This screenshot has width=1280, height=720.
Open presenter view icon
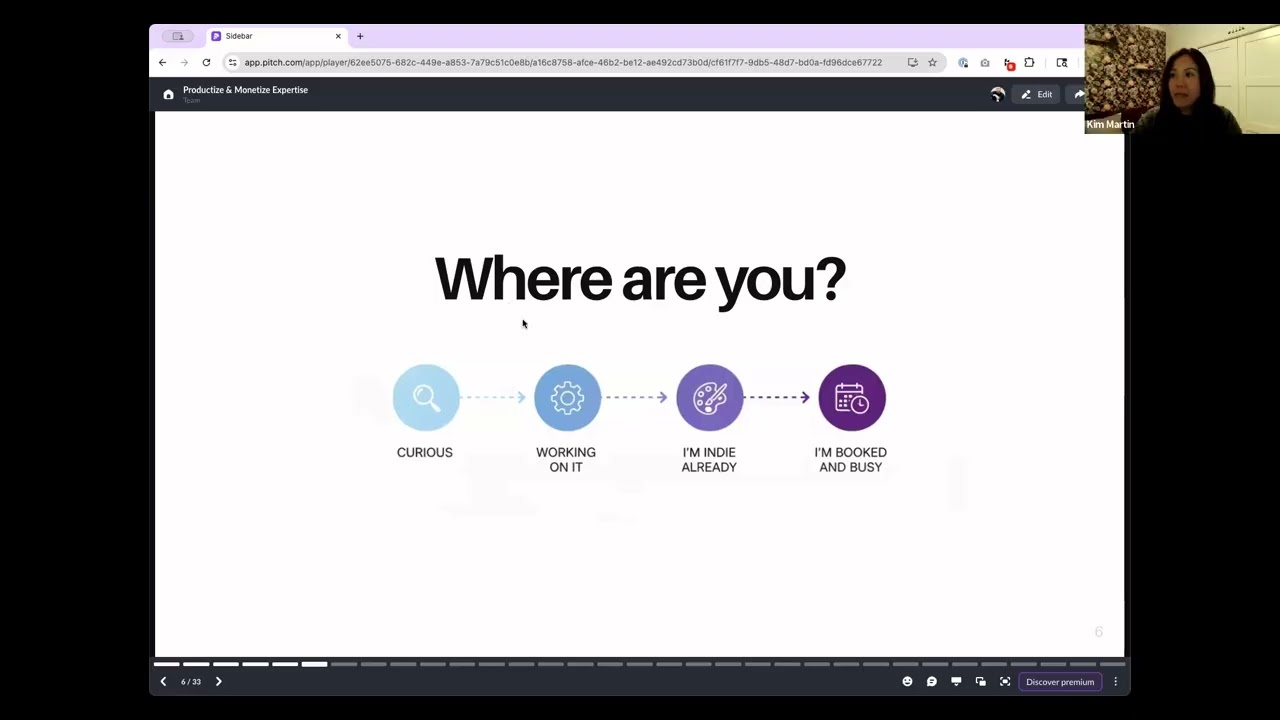pyautogui.click(x=956, y=682)
